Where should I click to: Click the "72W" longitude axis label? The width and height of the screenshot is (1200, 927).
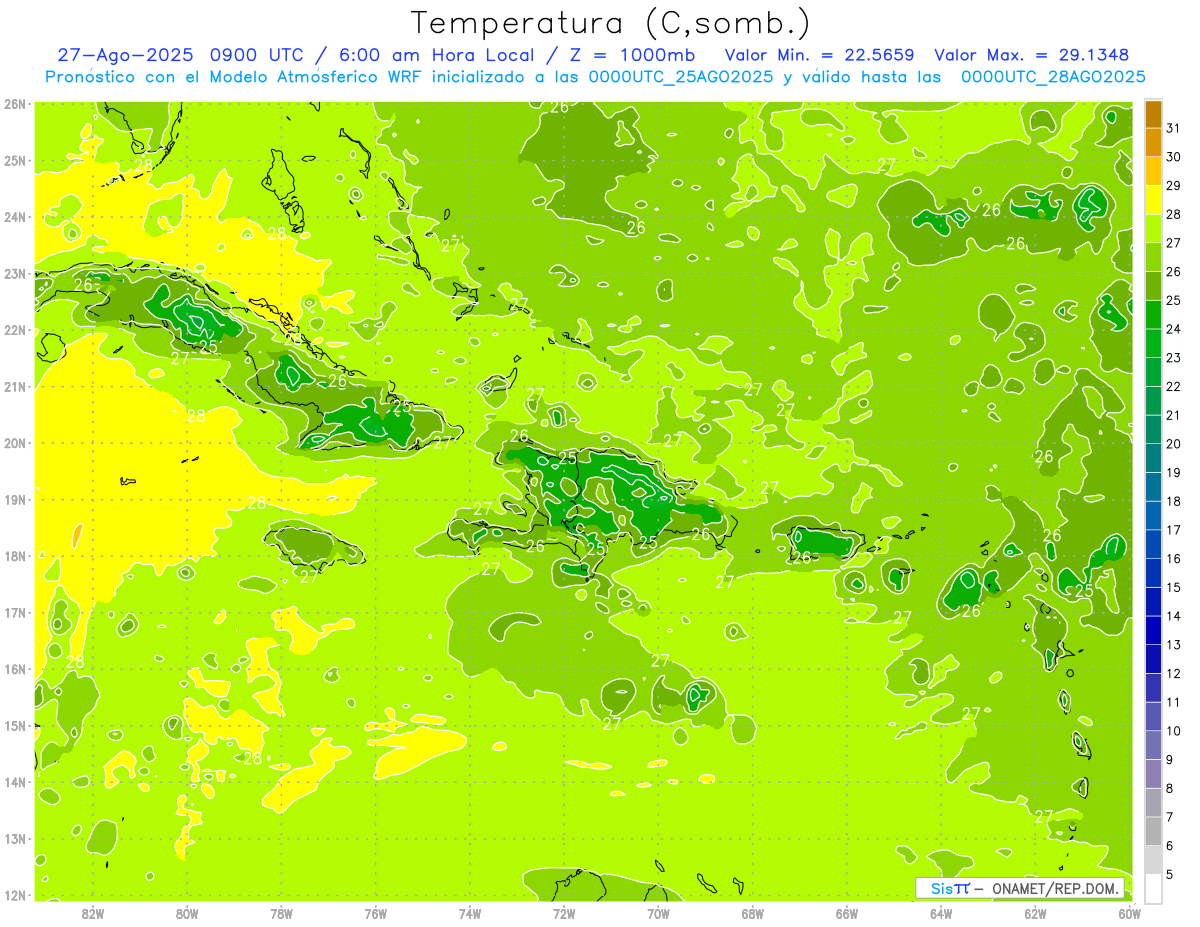coord(564,913)
